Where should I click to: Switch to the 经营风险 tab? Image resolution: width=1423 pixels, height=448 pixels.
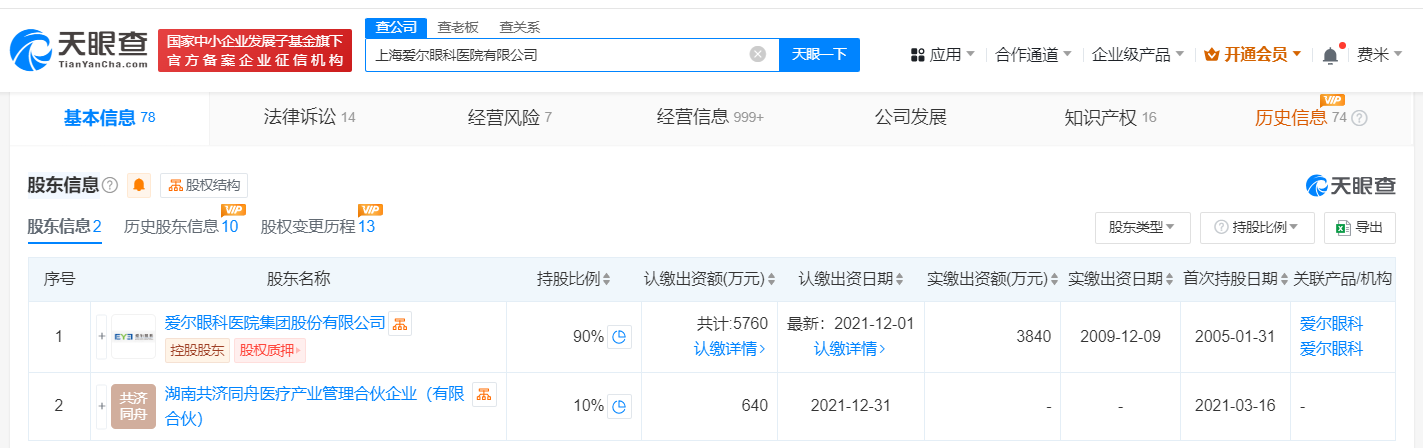[x=509, y=118]
